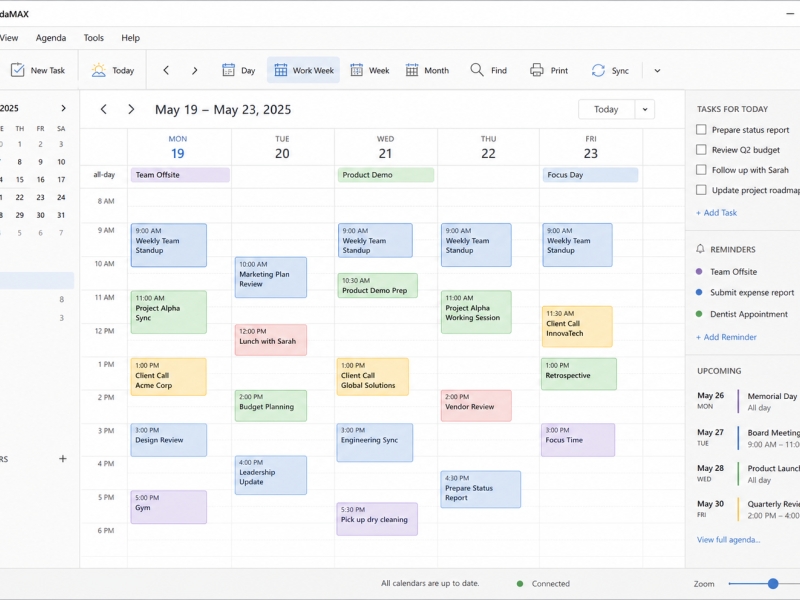The height and width of the screenshot is (600, 800).
Task: Open the Product Demo Prep event
Action: pyautogui.click(x=378, y=286)
